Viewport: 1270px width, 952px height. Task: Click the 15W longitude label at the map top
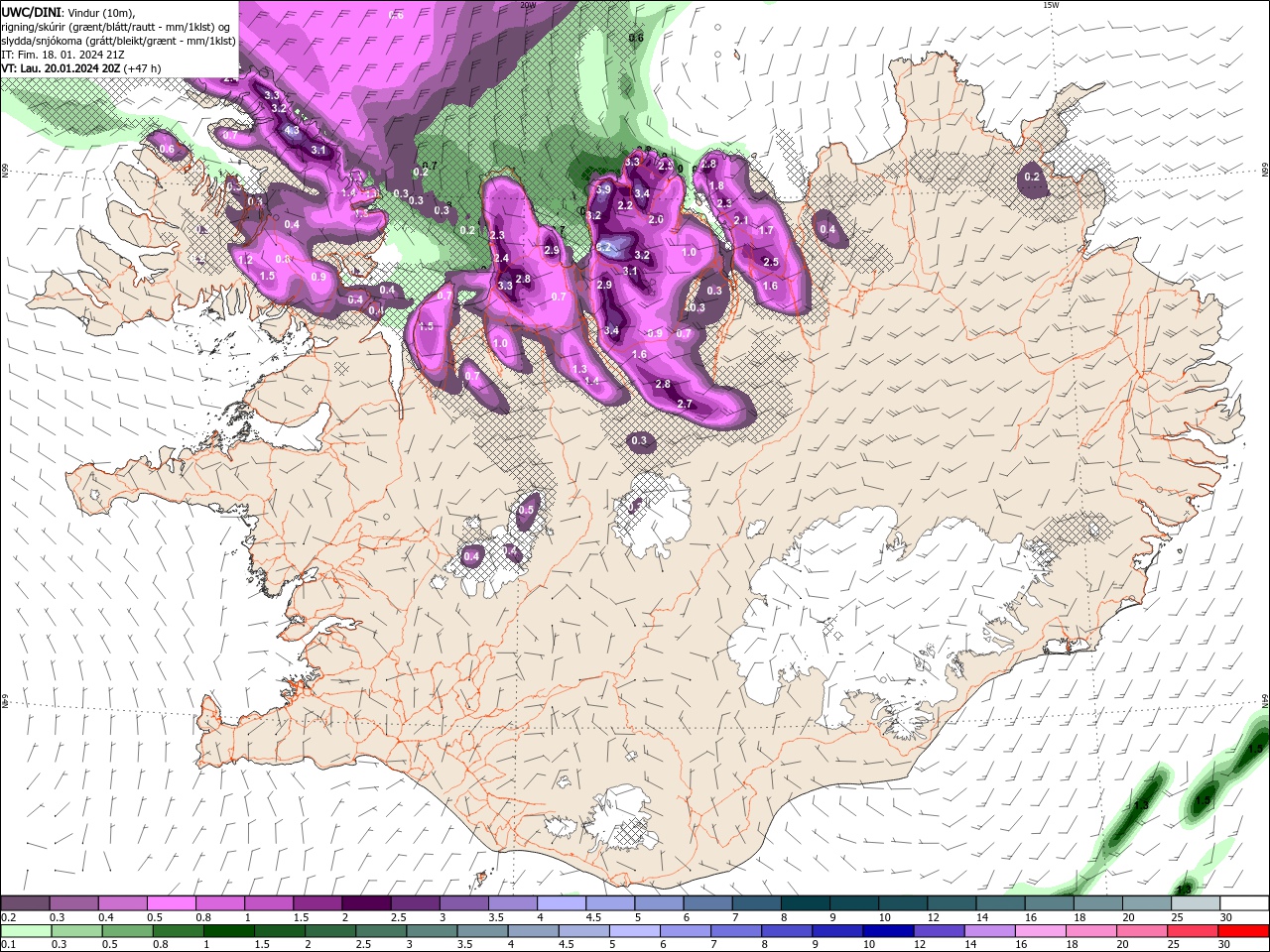point(1050,5)
